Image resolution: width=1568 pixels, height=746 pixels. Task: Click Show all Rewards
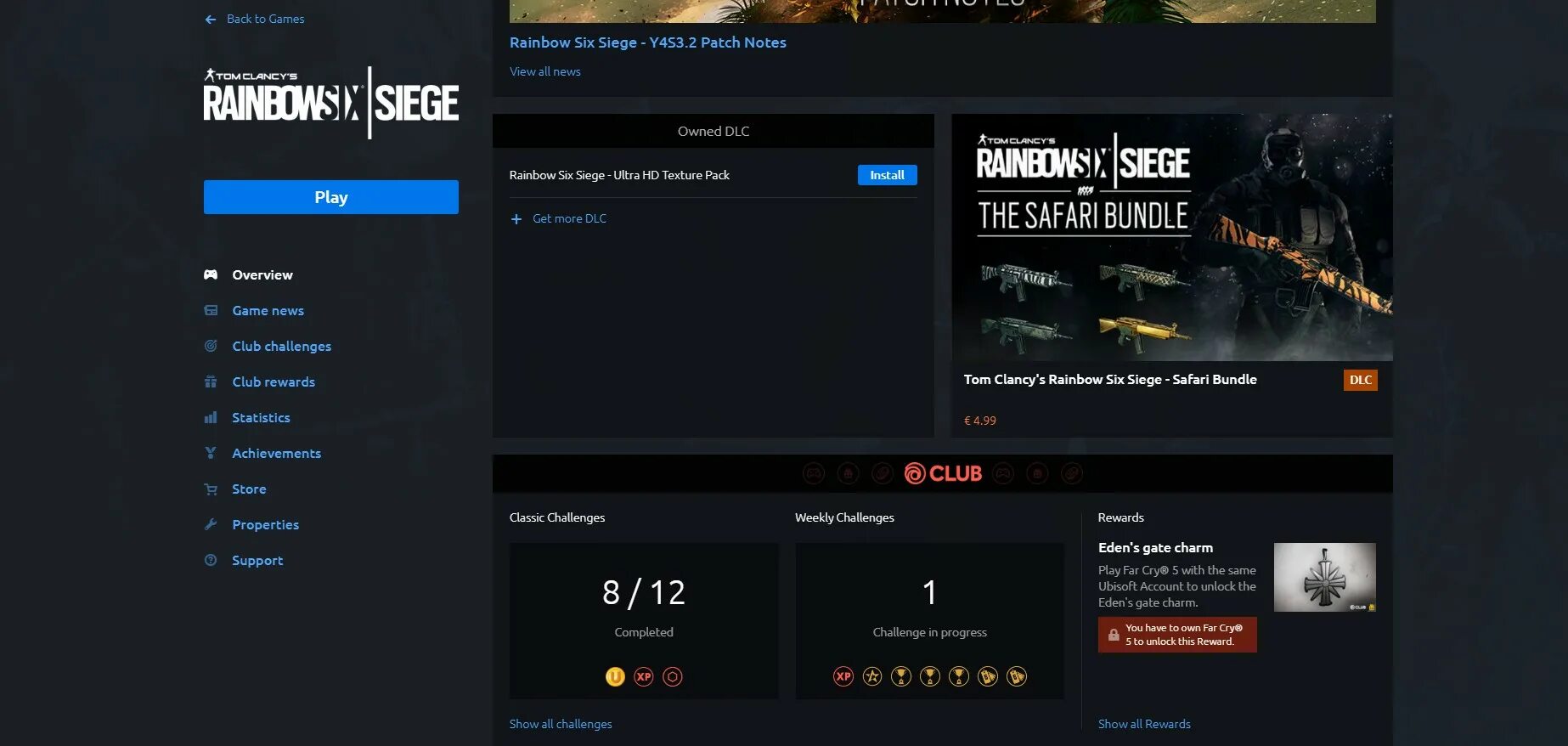(1144, 724)
